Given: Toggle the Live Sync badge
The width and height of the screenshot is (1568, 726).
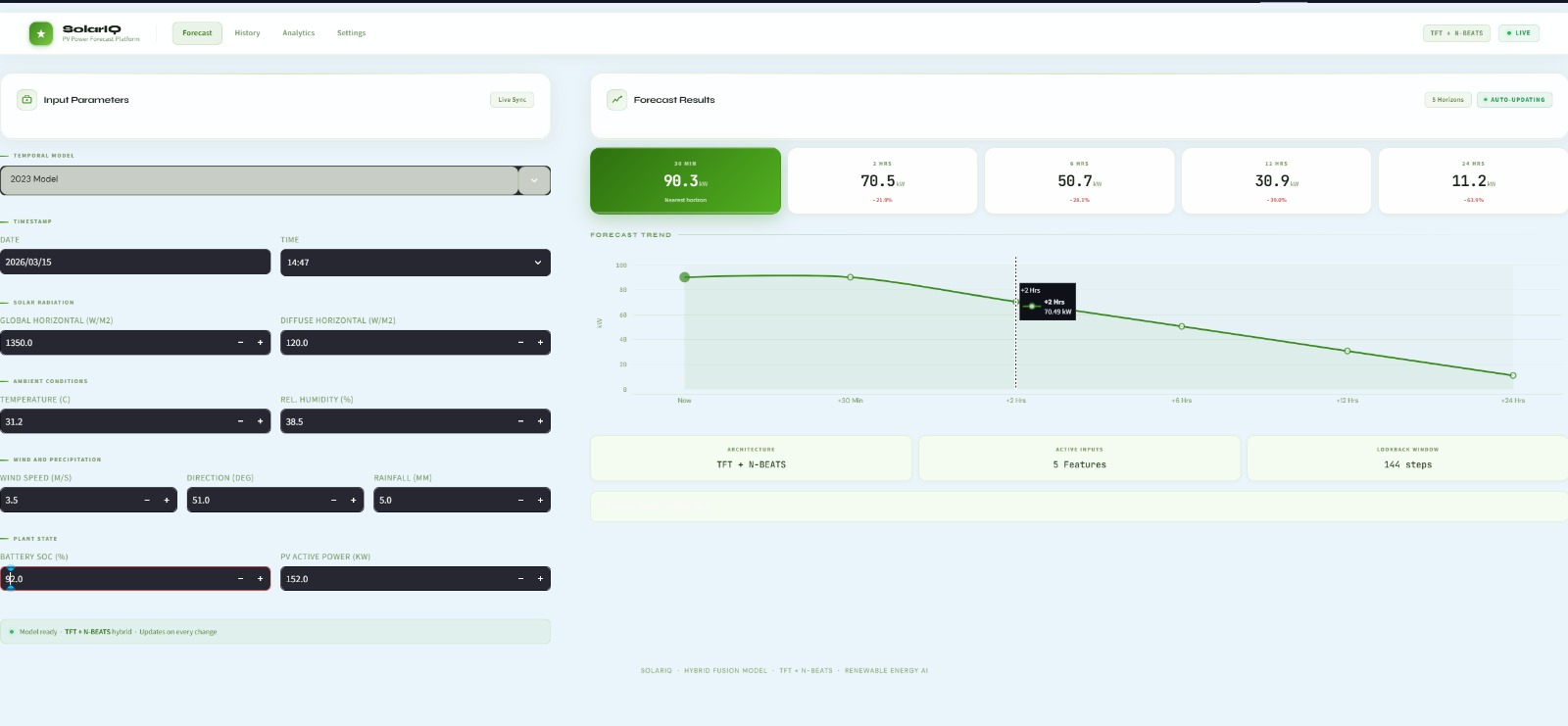Looking at the screenshot, I should 512,100.
